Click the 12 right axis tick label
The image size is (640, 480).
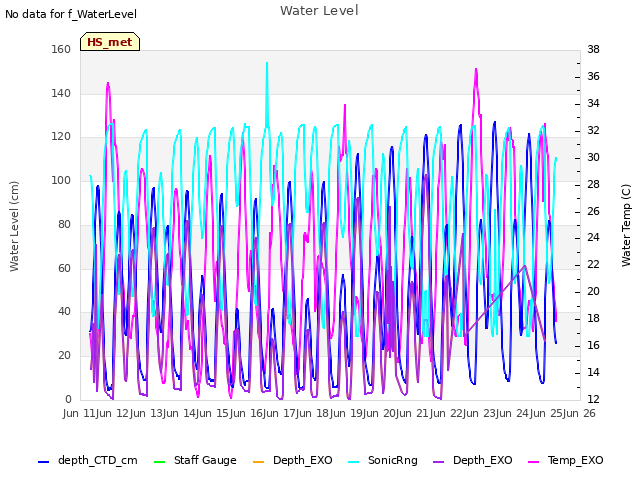click(593, 399)
